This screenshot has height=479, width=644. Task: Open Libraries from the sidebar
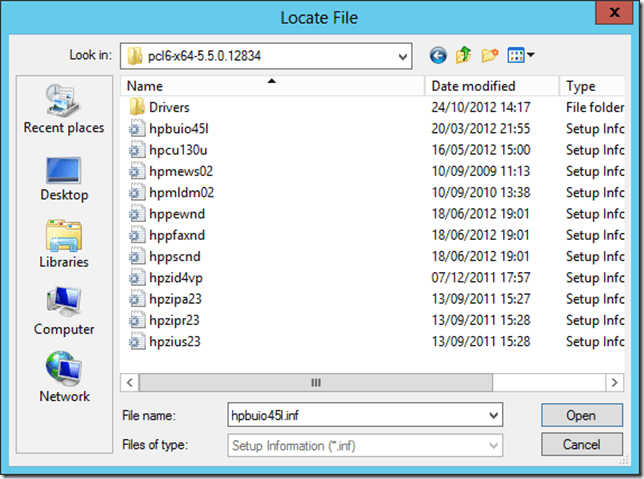click(x=64, y=243)
